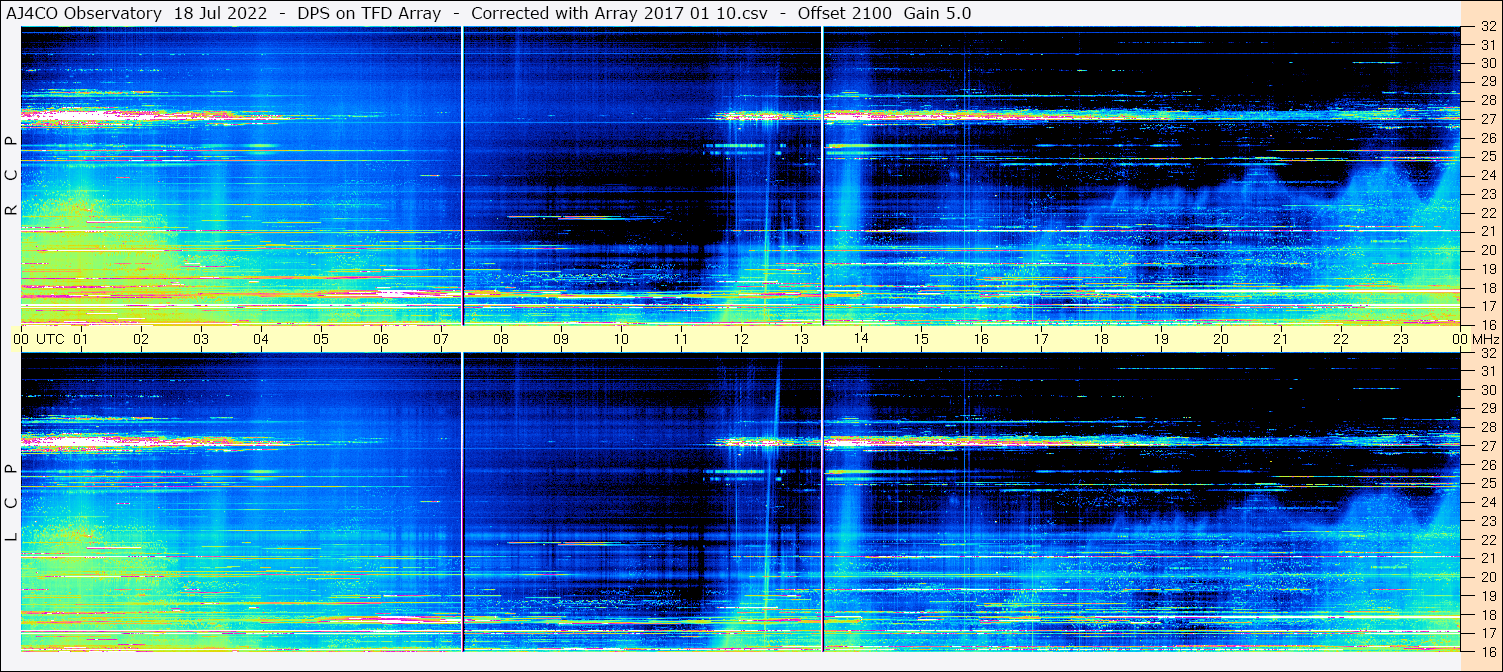
Task: Click the 'DPS on TFD Array' header text
Action: click(x=369, y=13)
